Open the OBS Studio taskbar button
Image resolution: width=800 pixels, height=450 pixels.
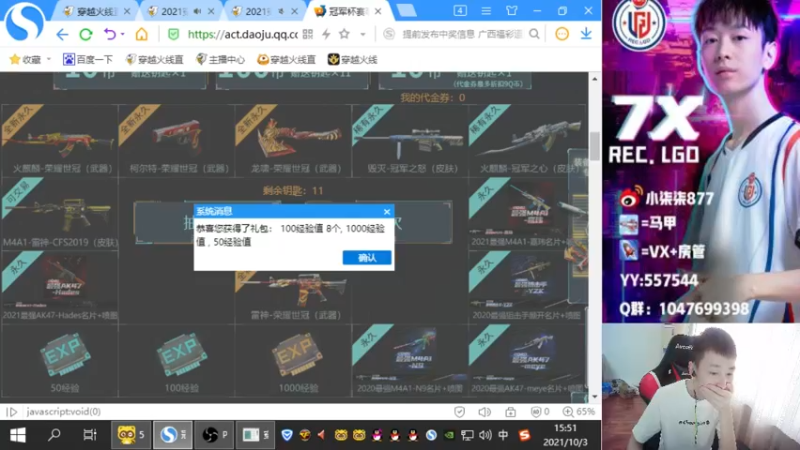[x=214, y=435]
